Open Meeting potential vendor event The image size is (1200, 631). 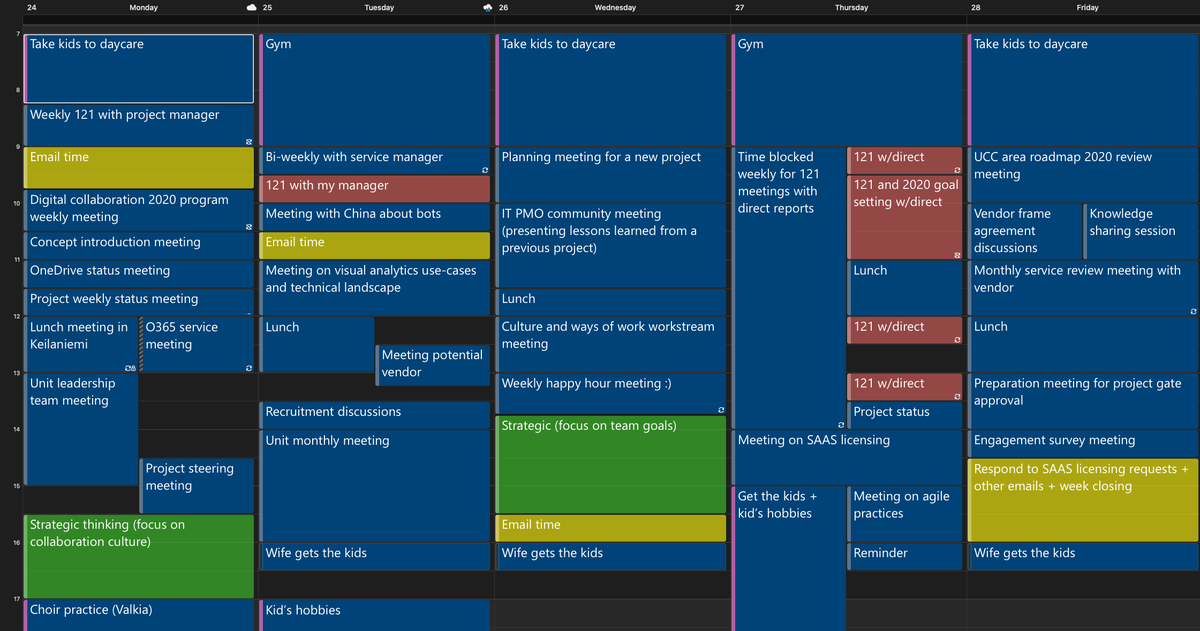pos(433,365)
